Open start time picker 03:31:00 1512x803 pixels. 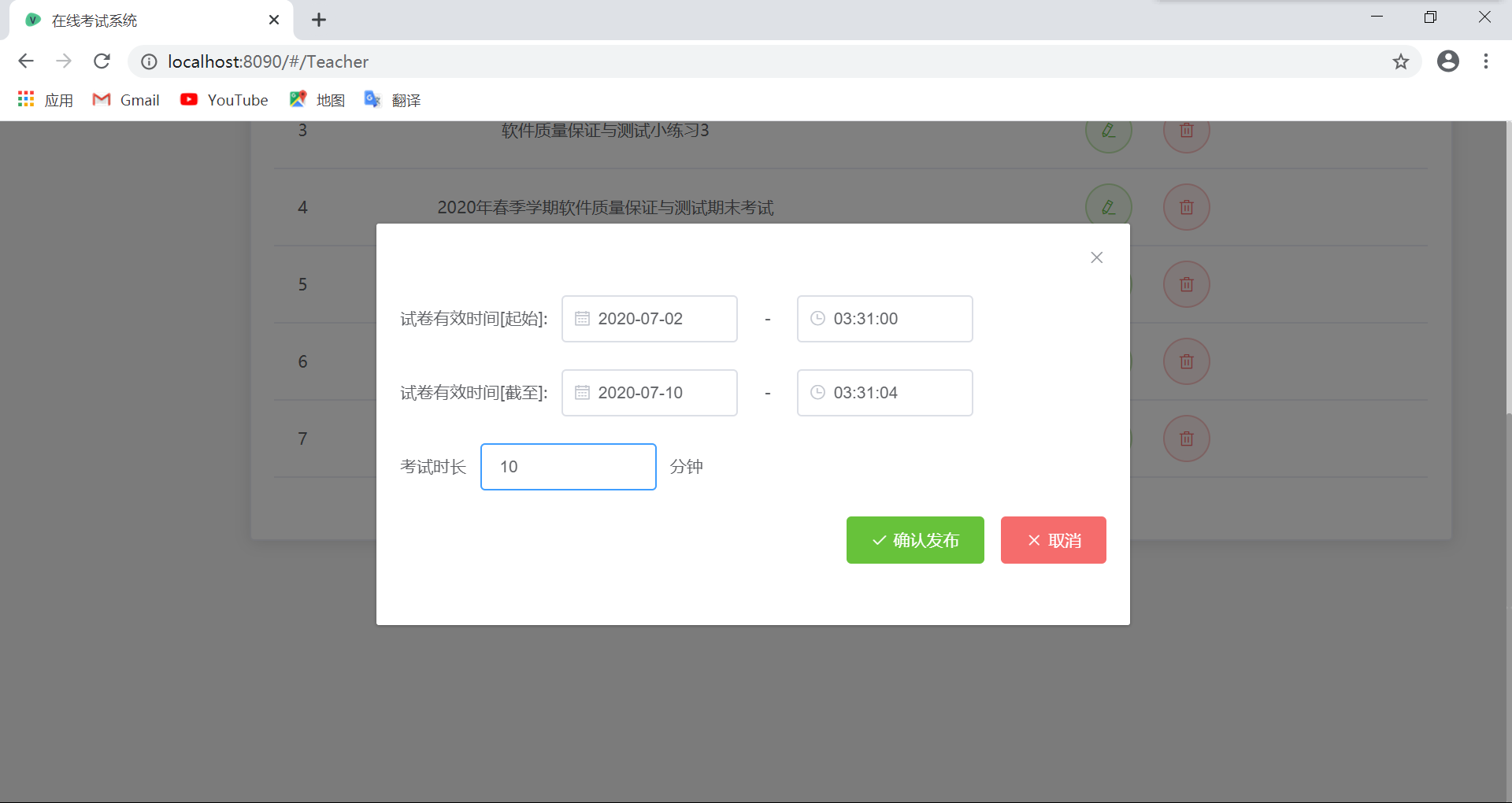(x=884, y=319)
